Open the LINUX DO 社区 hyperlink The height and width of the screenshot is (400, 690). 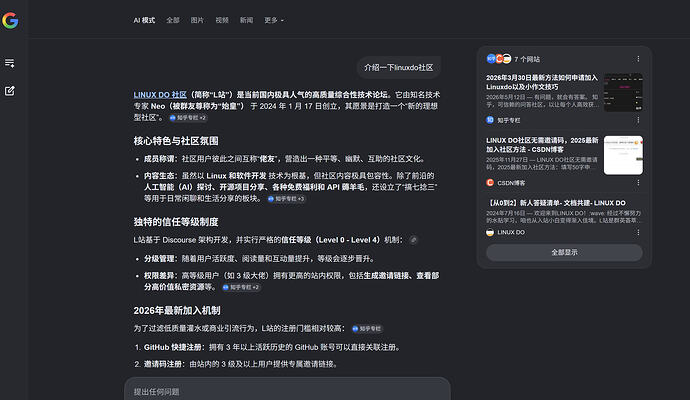tap(160, 95)
